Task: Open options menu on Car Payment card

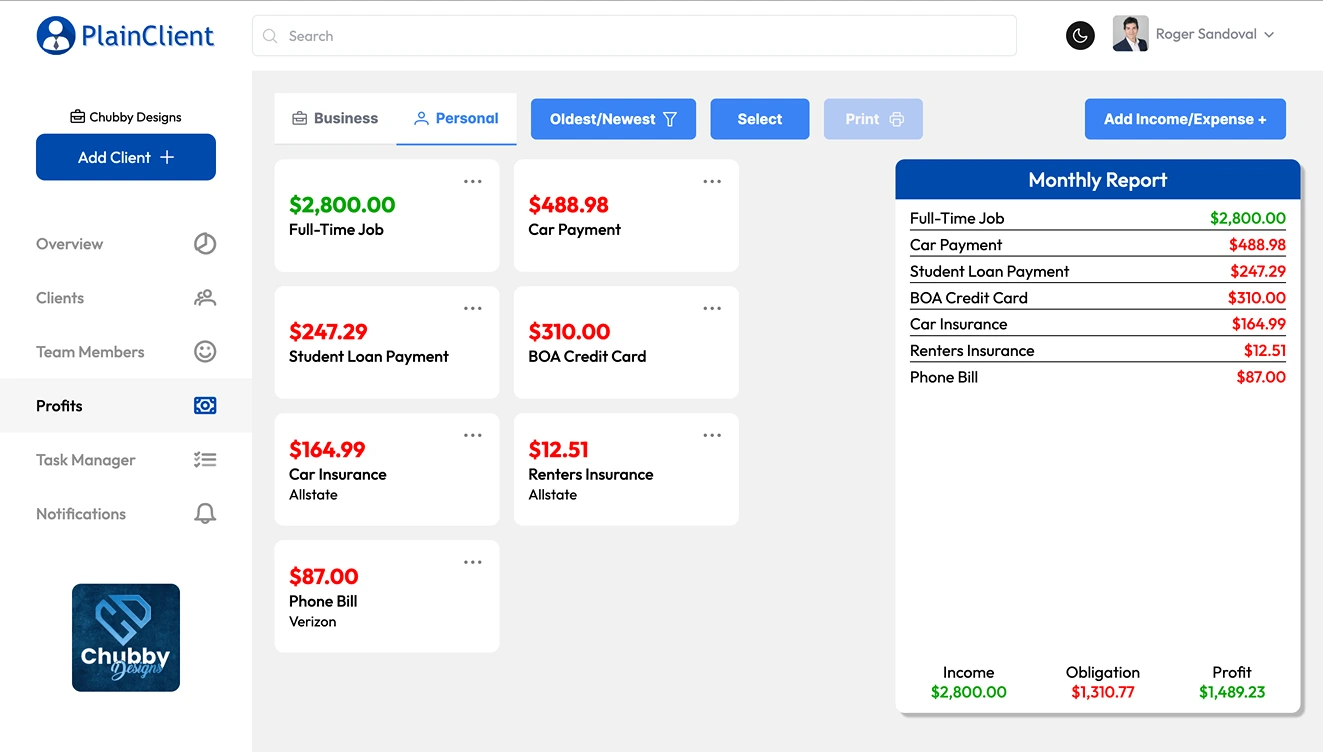Action: [x=712, y=181]
